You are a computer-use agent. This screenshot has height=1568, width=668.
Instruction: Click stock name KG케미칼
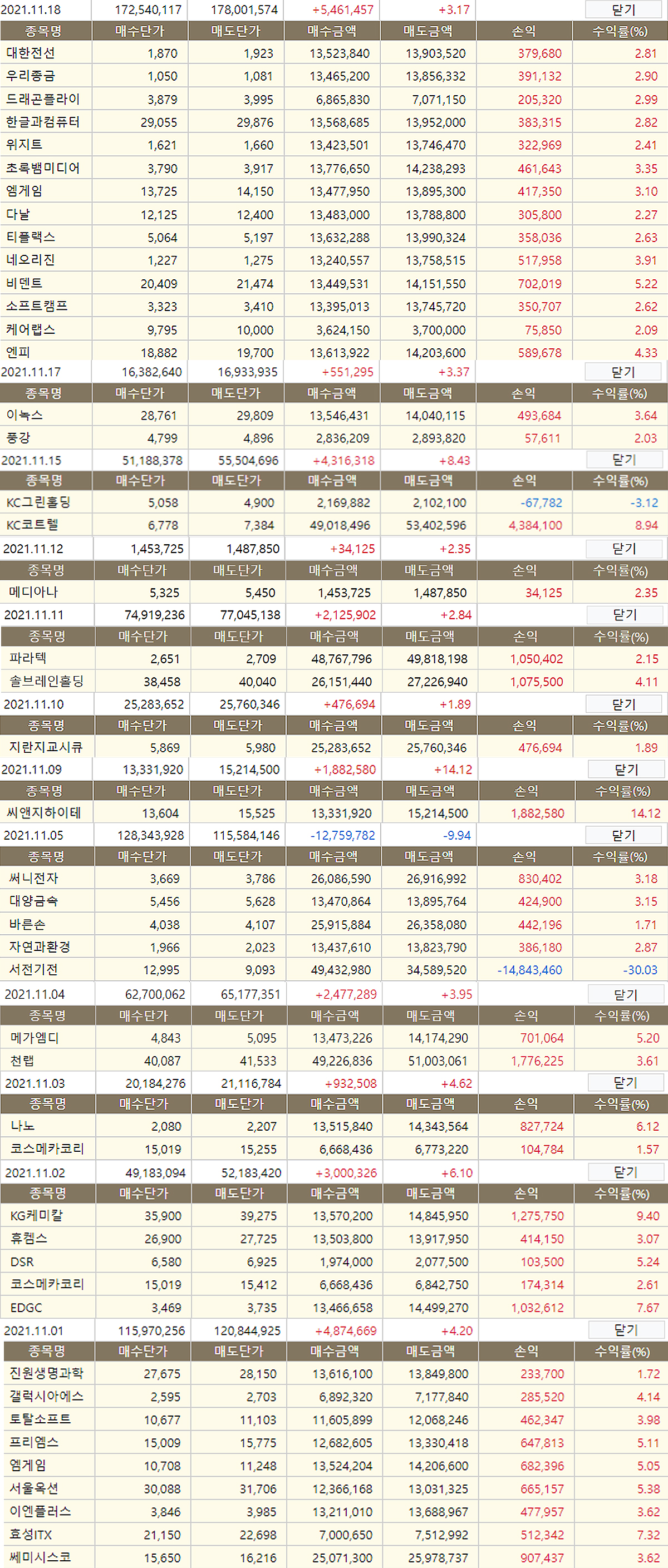pyautogui.click(x=37, y=1216)
